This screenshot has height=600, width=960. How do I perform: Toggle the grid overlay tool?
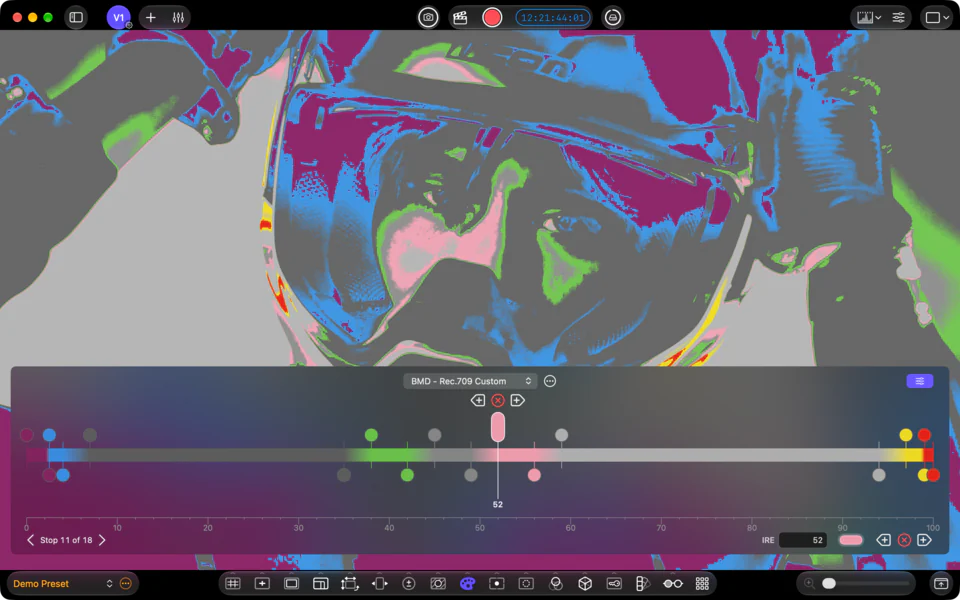click(233, 583)
